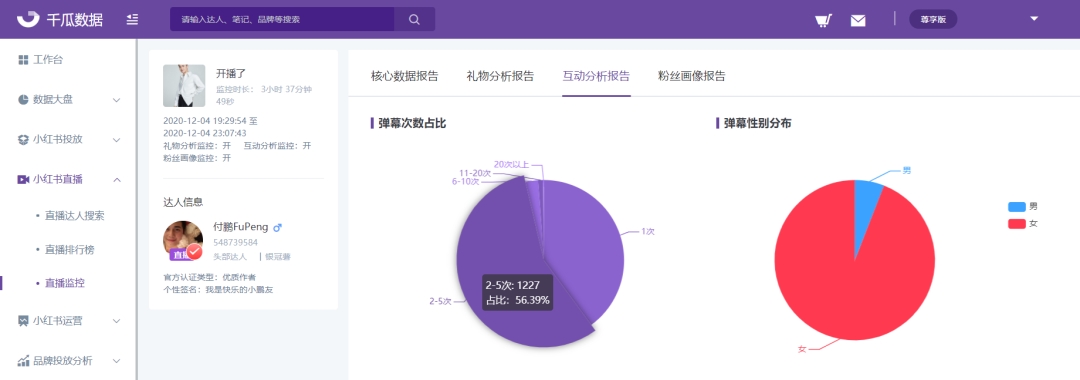Click the 弹幕性别分布 heading
Screen dimensions: 1080x380
758,123
